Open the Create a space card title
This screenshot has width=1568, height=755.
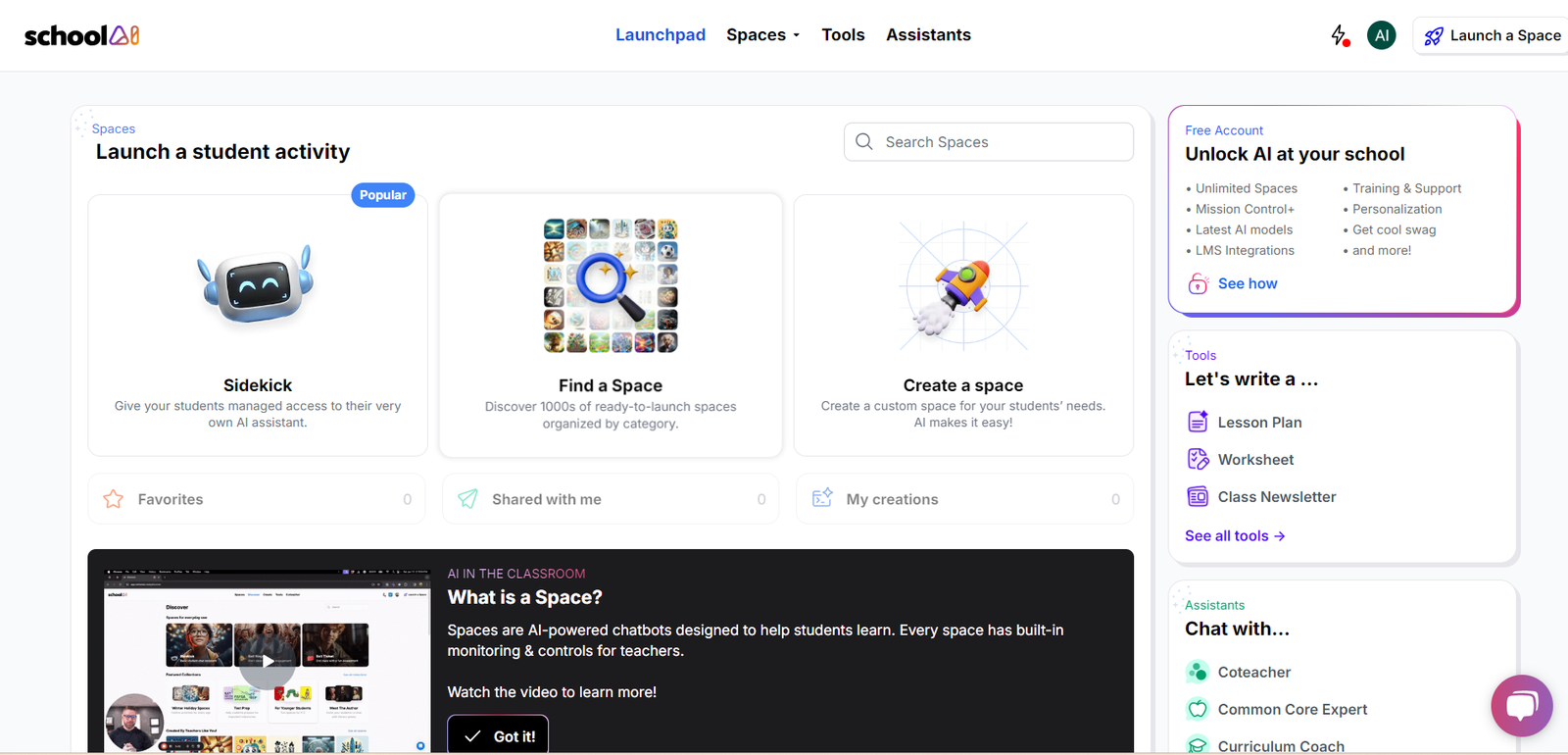(963, 385)
